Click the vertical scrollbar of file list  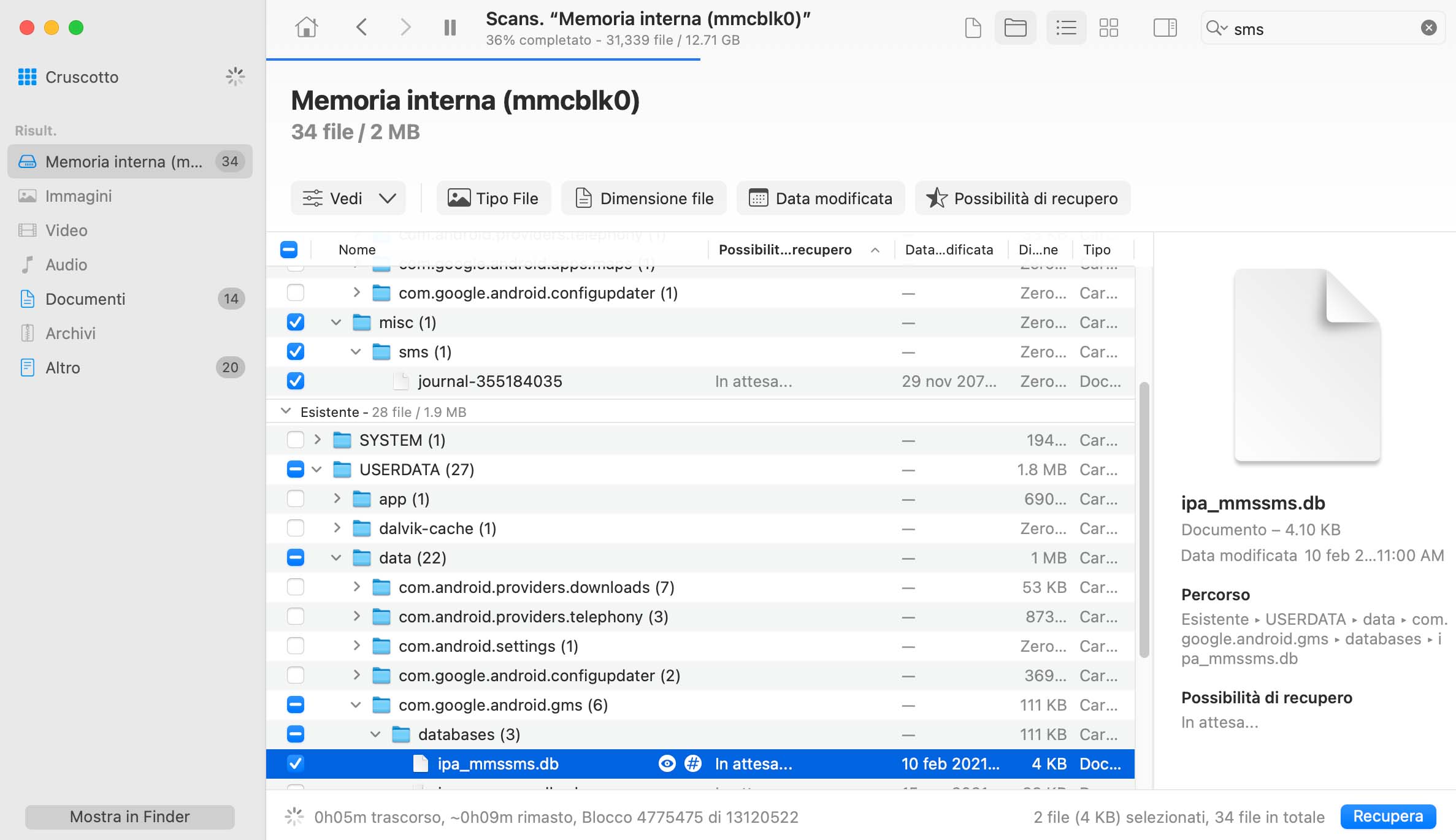1143,519
